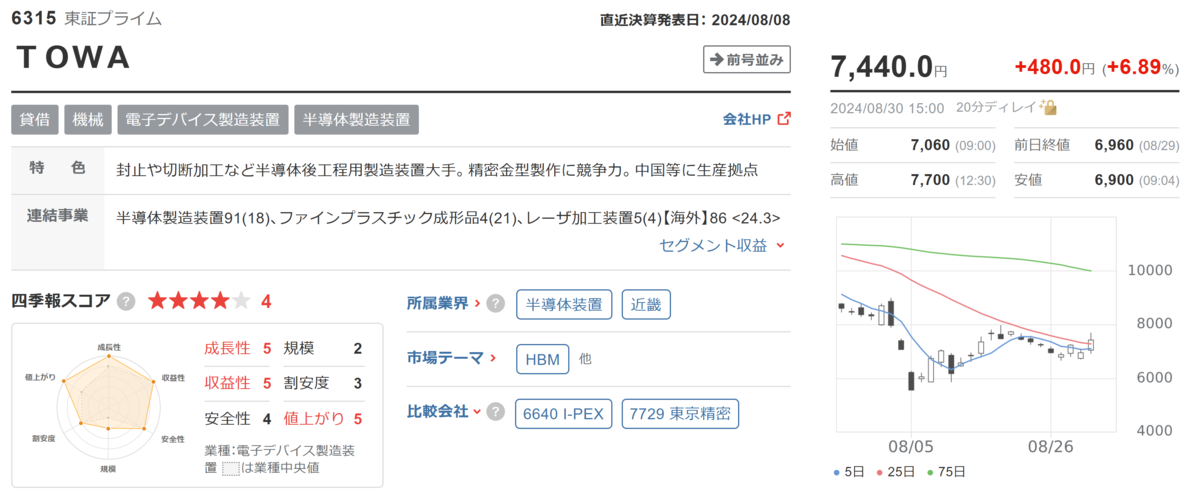Expand セグメント収益 section

click(722, 245)
